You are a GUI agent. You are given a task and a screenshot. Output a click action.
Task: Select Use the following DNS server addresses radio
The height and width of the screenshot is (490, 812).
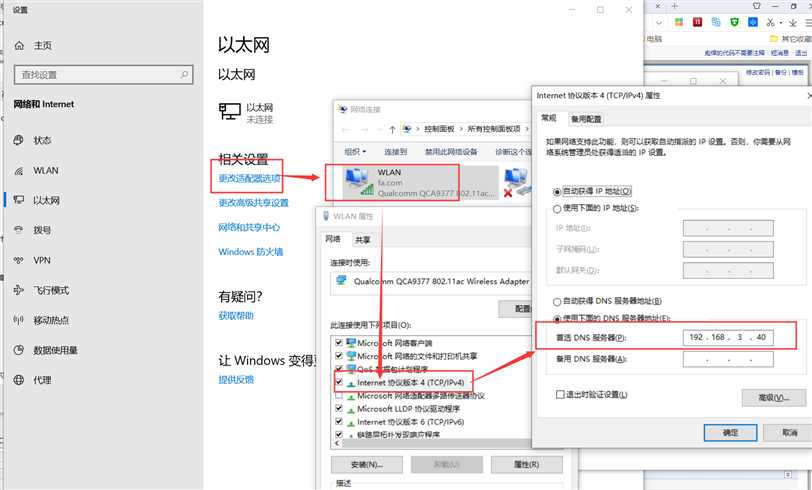[x=557, y=318]
